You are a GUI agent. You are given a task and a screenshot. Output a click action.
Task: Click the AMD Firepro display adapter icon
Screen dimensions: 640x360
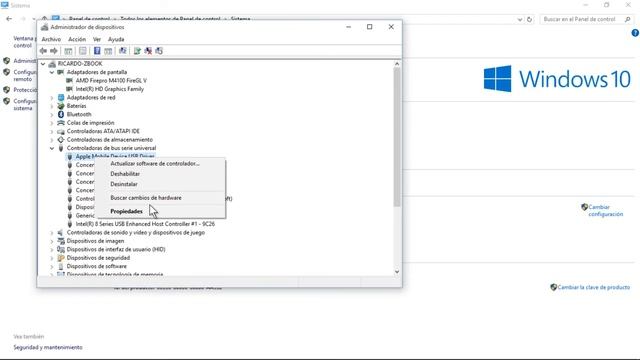tap(69, 80)
